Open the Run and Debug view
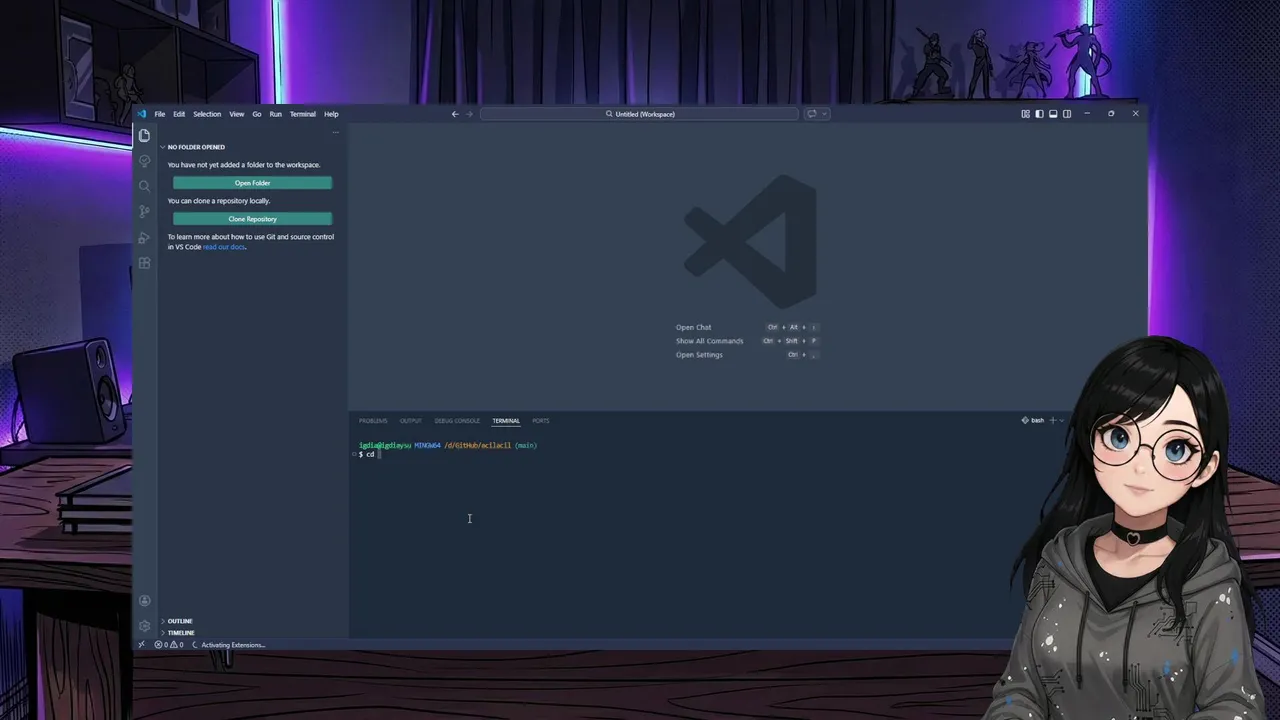Viewport: 1280px width, 720px height. pos(144,237)
